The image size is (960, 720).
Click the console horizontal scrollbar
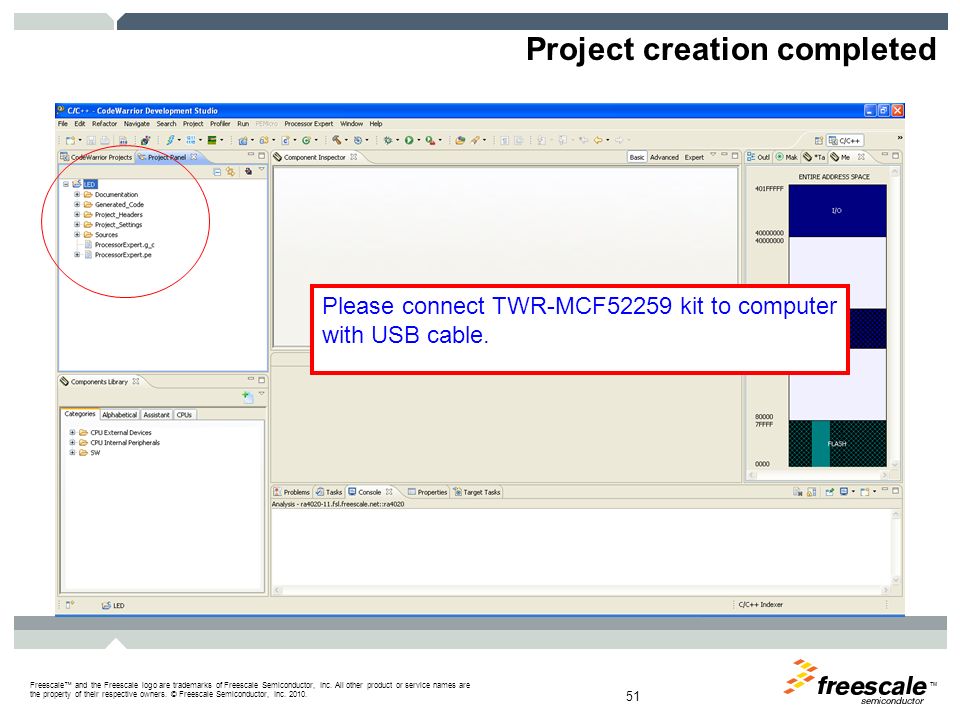[x=583, y=590]
